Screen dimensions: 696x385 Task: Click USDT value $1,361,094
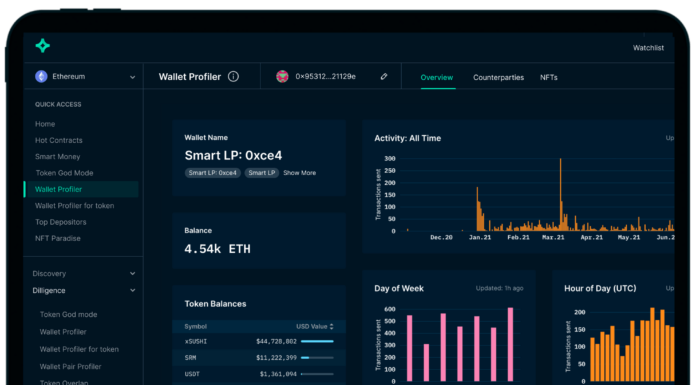[x=278, y=374]
